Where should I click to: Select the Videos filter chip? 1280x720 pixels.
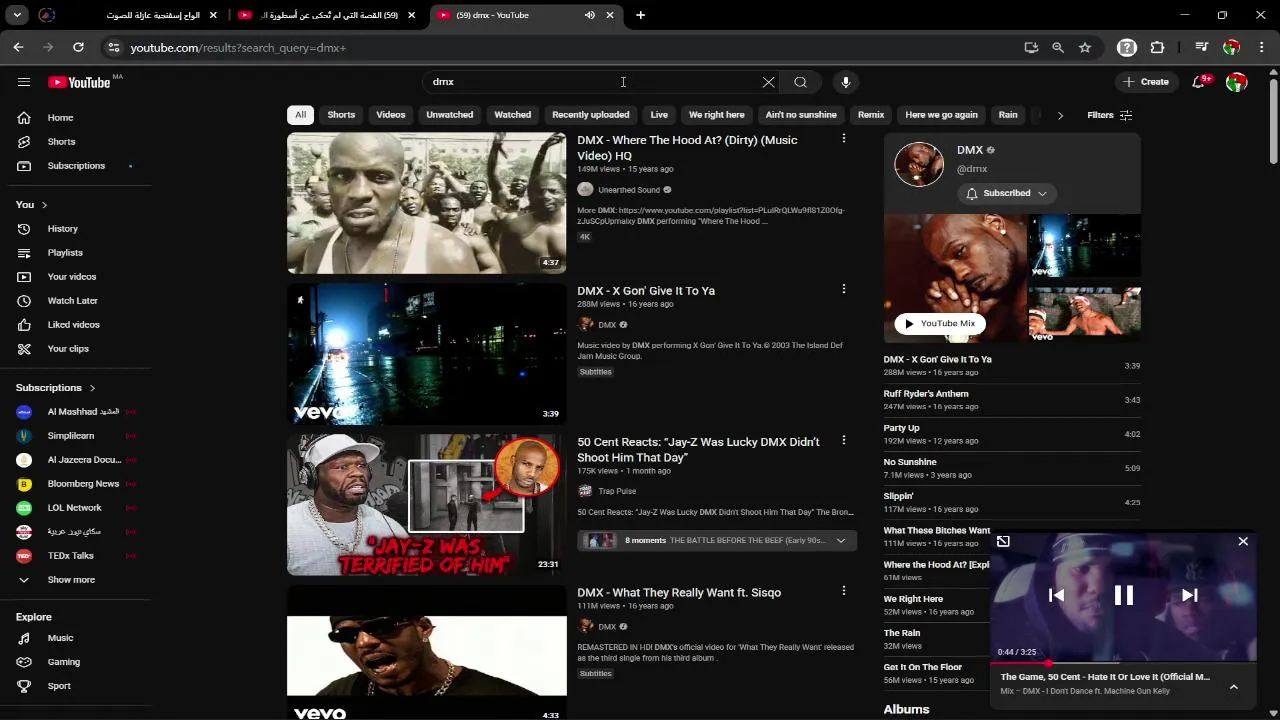[x=390, y=115]
